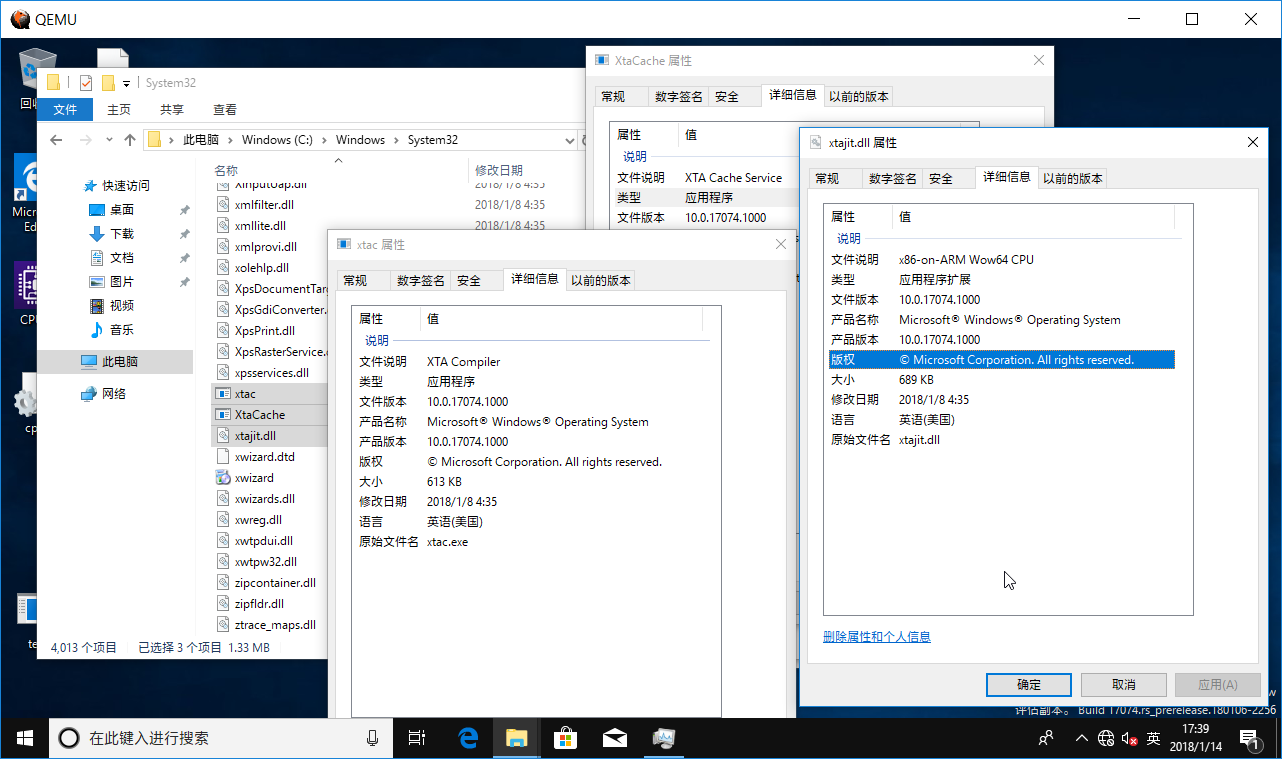The image size is (1282, 759).
Task: Show hidden tray icons with the up chevron
Action: click(1081, 737)
